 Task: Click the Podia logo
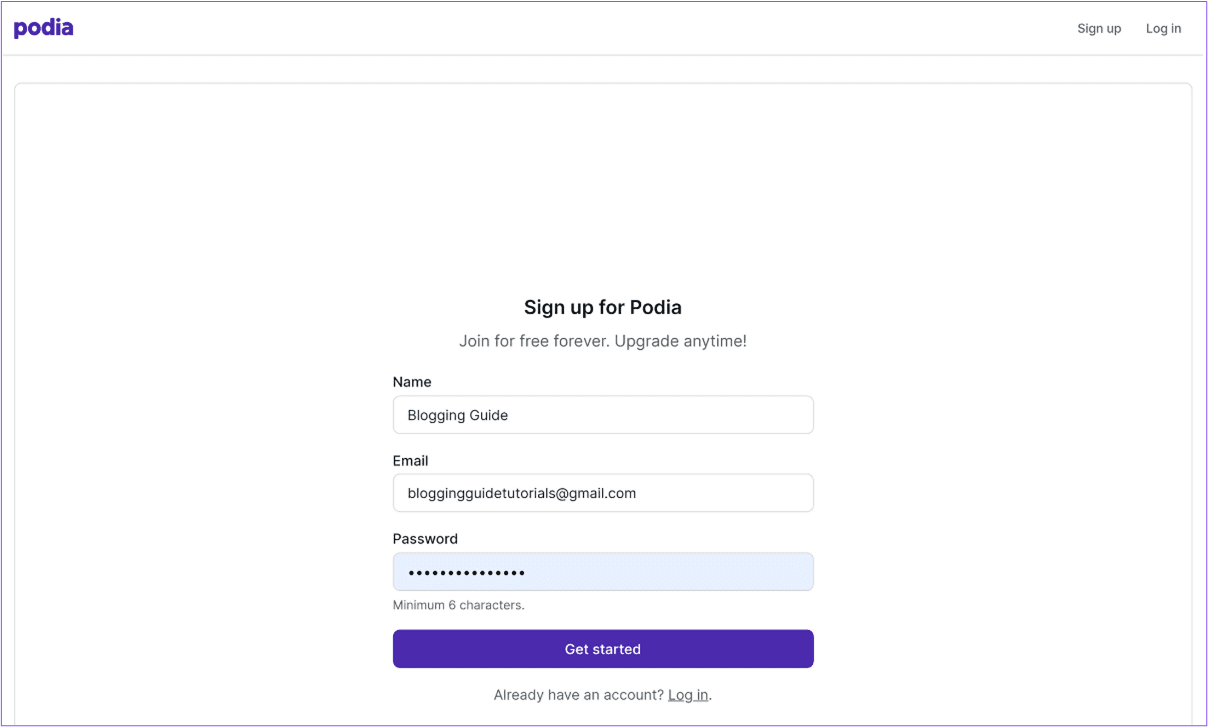point(43,28)
